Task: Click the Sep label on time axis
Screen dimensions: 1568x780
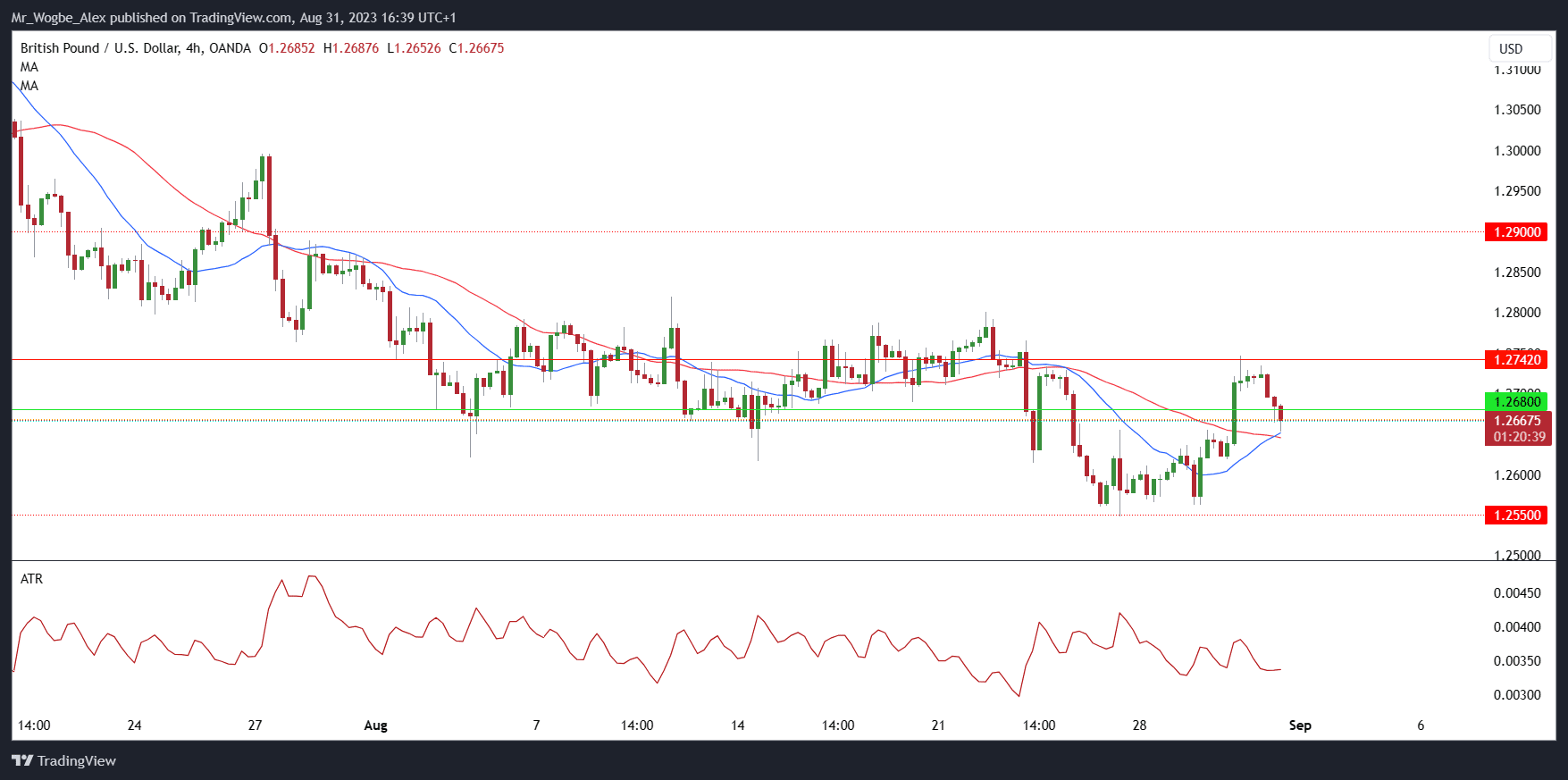Action: pos(1300,725)
